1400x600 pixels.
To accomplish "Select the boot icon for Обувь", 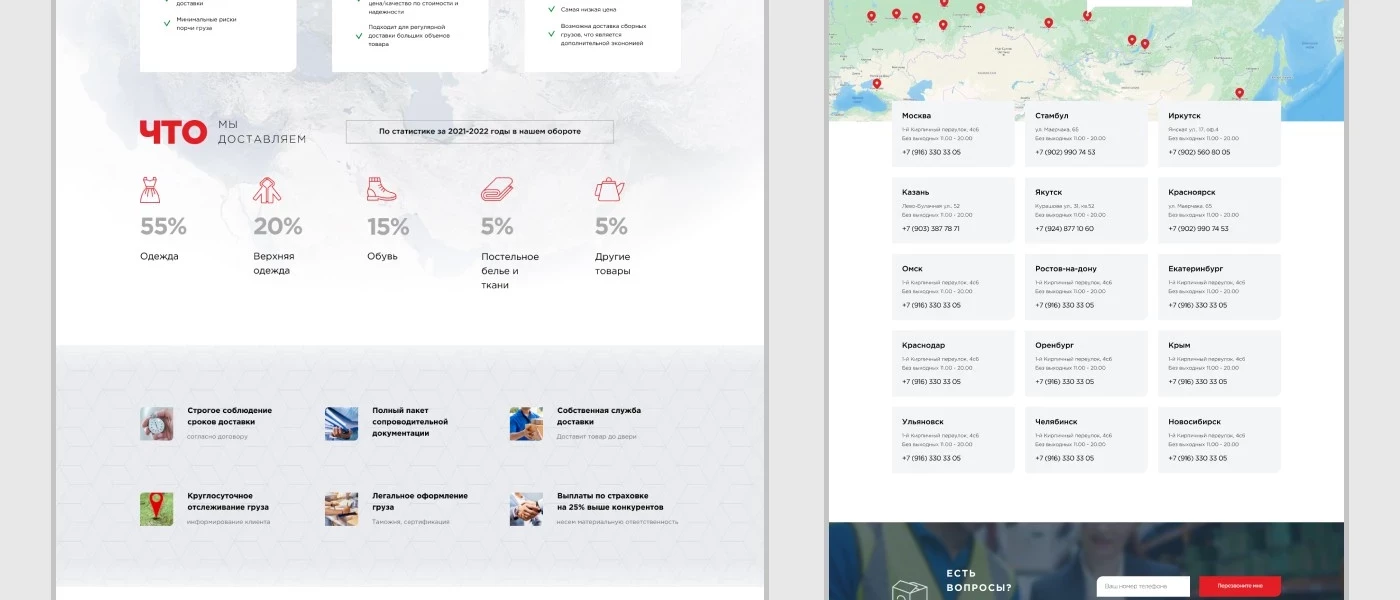I will point(381,189).
